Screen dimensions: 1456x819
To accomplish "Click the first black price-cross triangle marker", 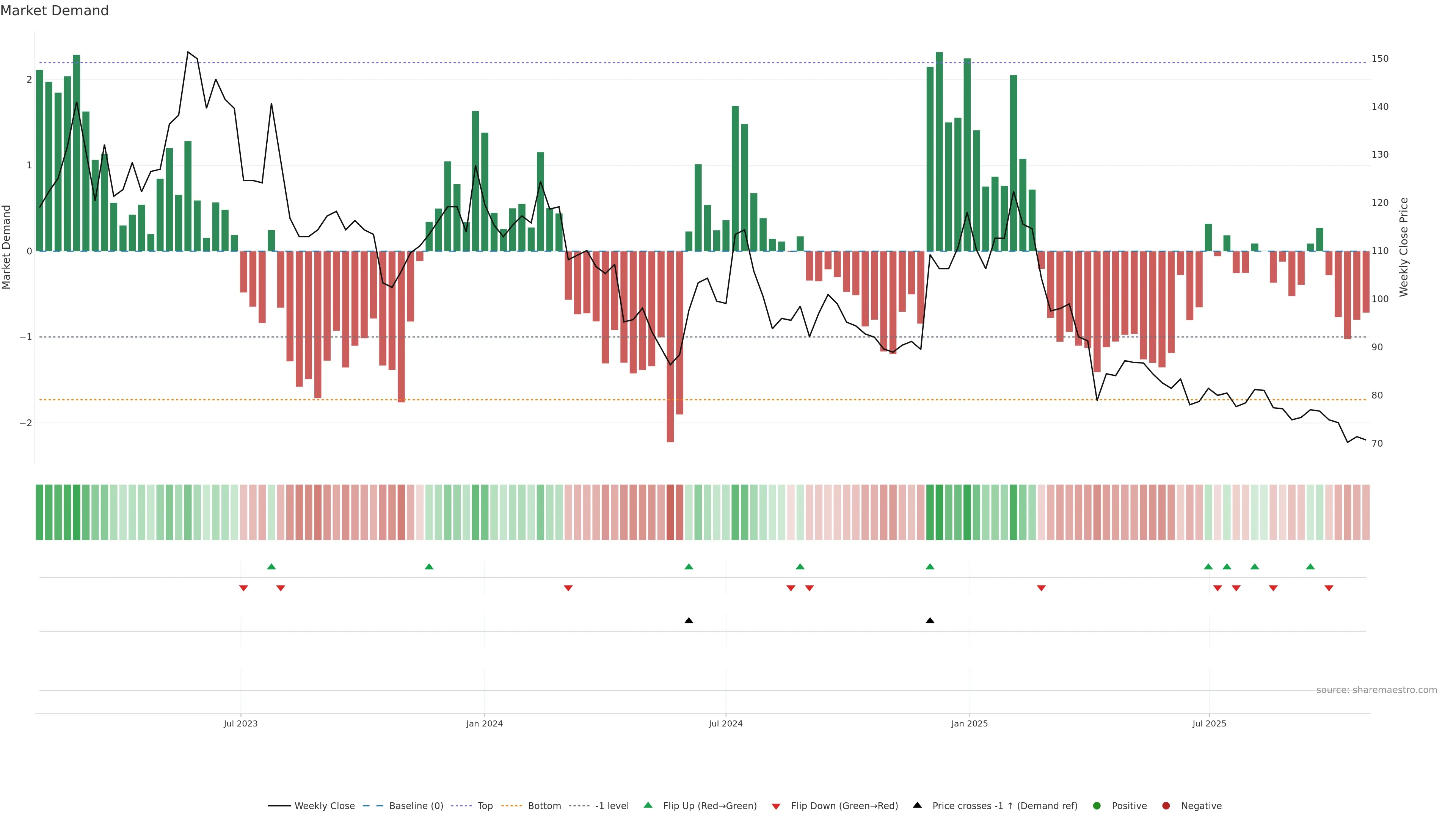I will click(689, 621).
